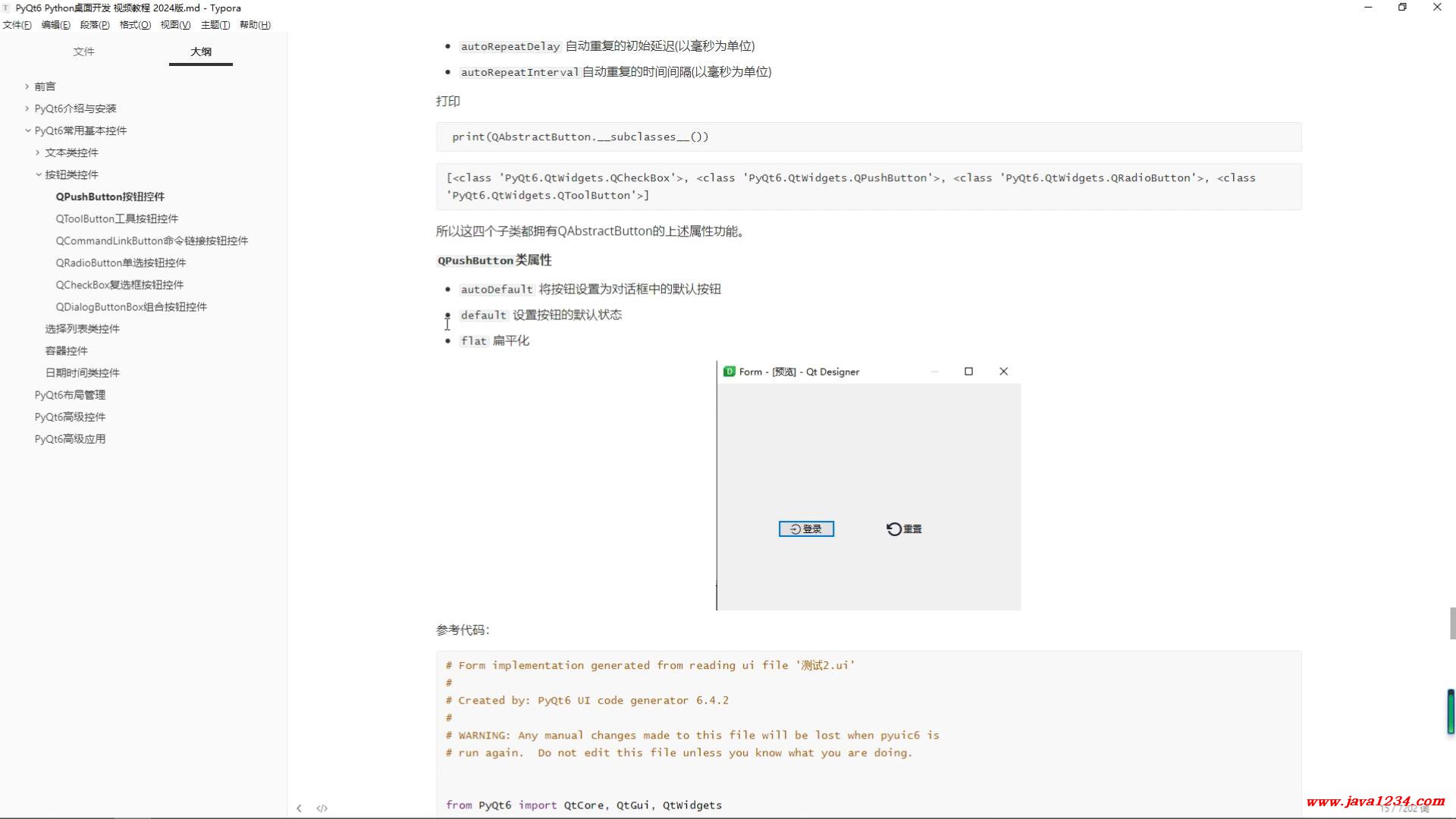Open the 文件(F) menu
This screenshot has width=1456, height=819.
[17, 25]
